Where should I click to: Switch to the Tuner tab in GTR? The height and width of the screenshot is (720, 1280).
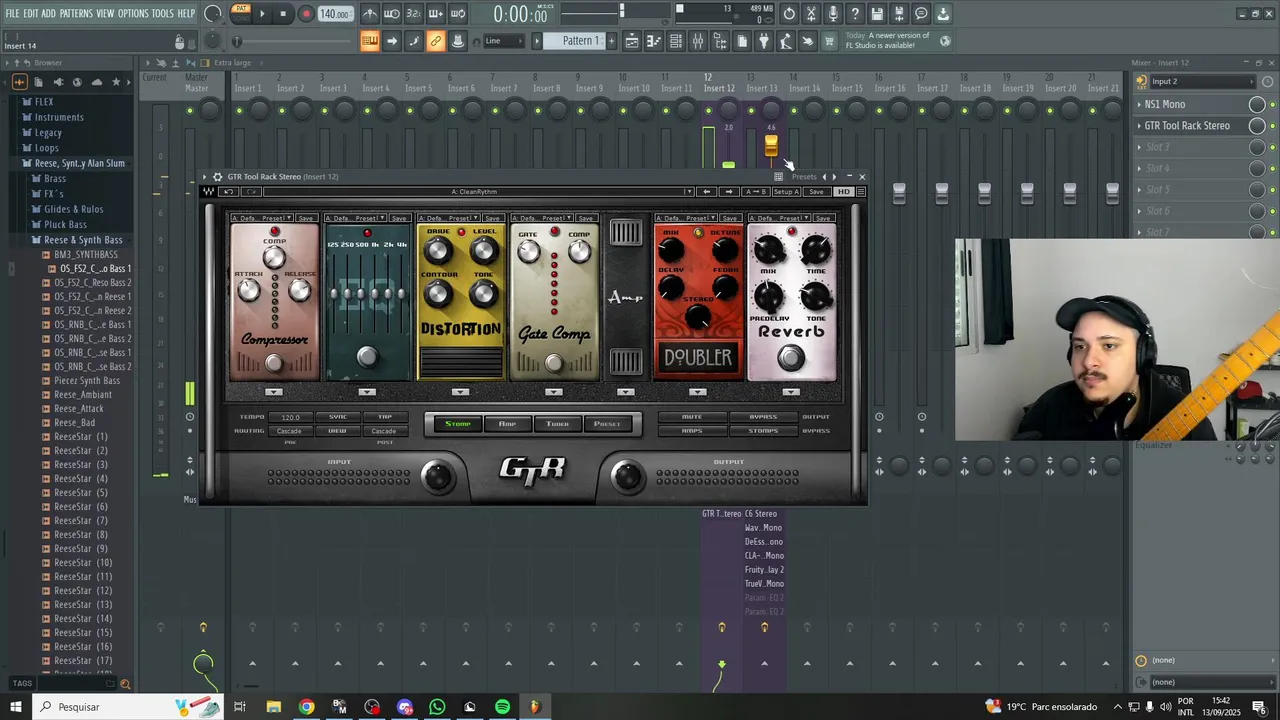(557, 424)
